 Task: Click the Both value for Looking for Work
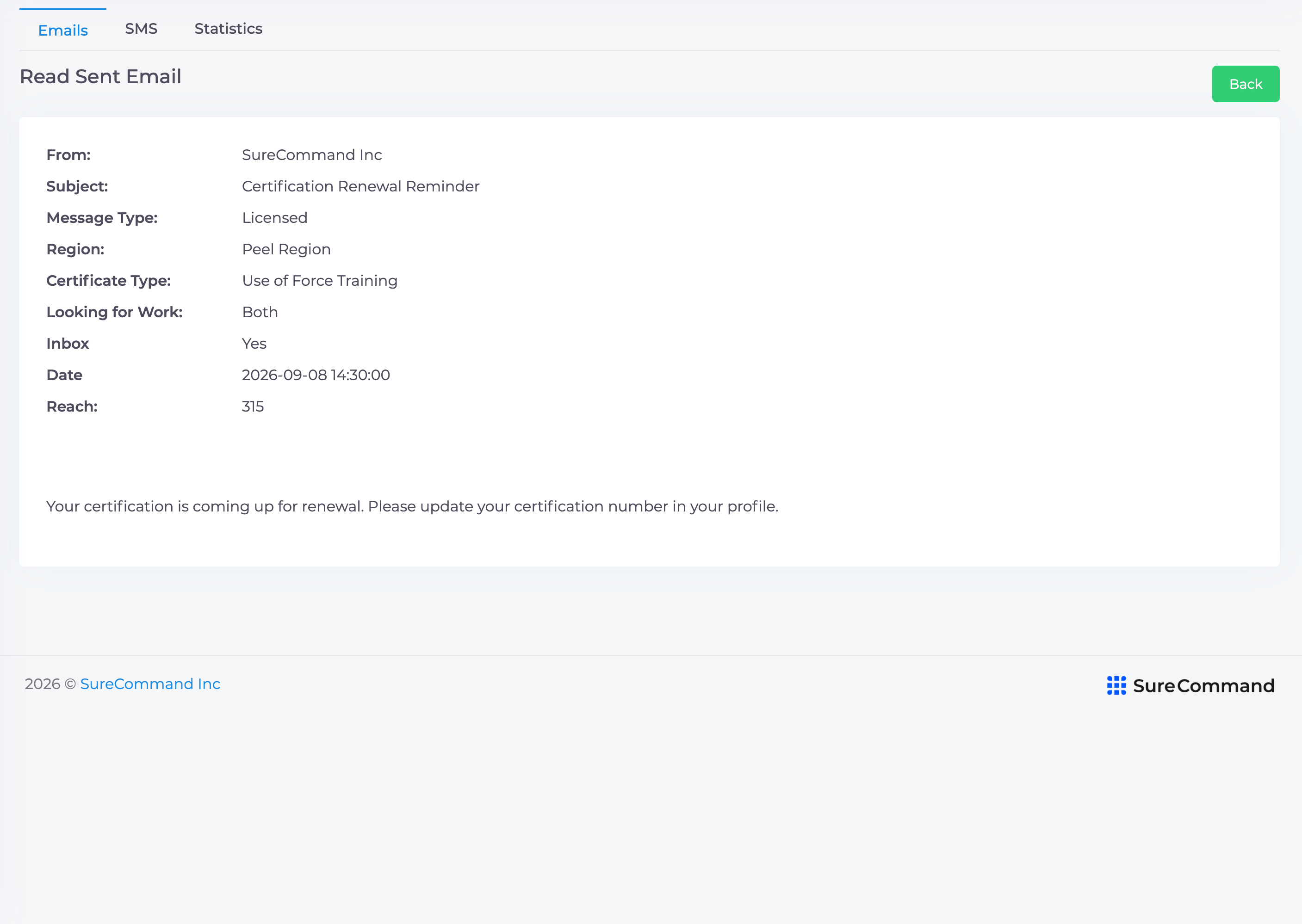point(260,312)
